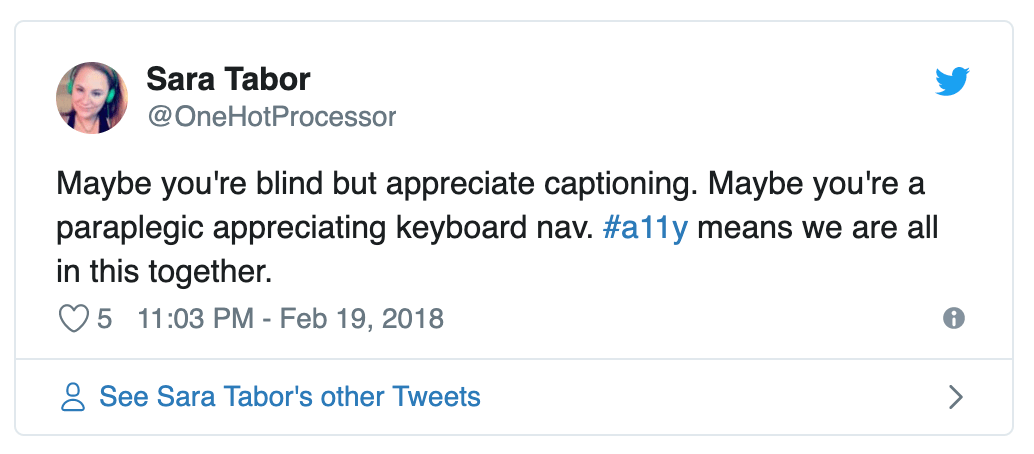This screenshot has height=454, width=1034.
Task: Click the word 'paraplegic' in tweet
Action: pyautogui.click(x=131, y=230)
